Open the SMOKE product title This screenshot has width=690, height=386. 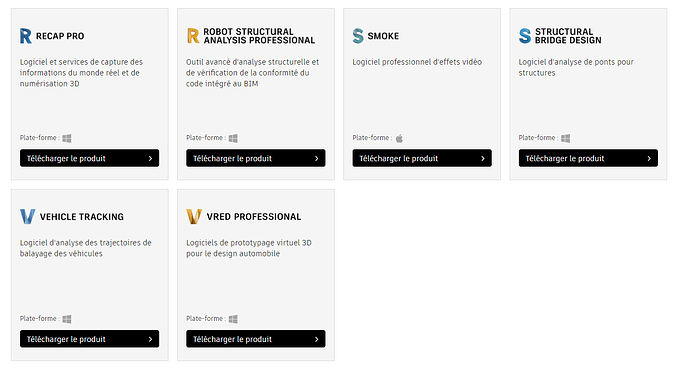383,36
